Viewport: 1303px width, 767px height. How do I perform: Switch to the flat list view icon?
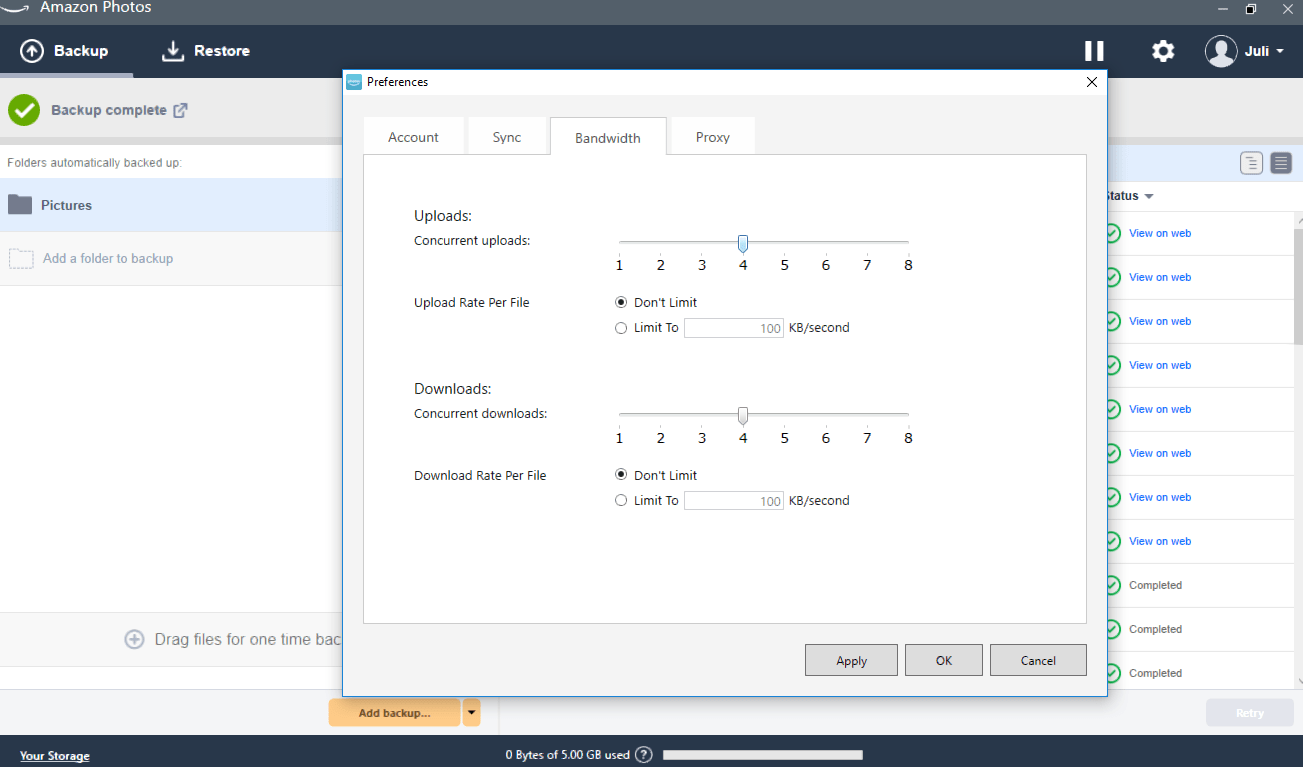coord(1281,164)
